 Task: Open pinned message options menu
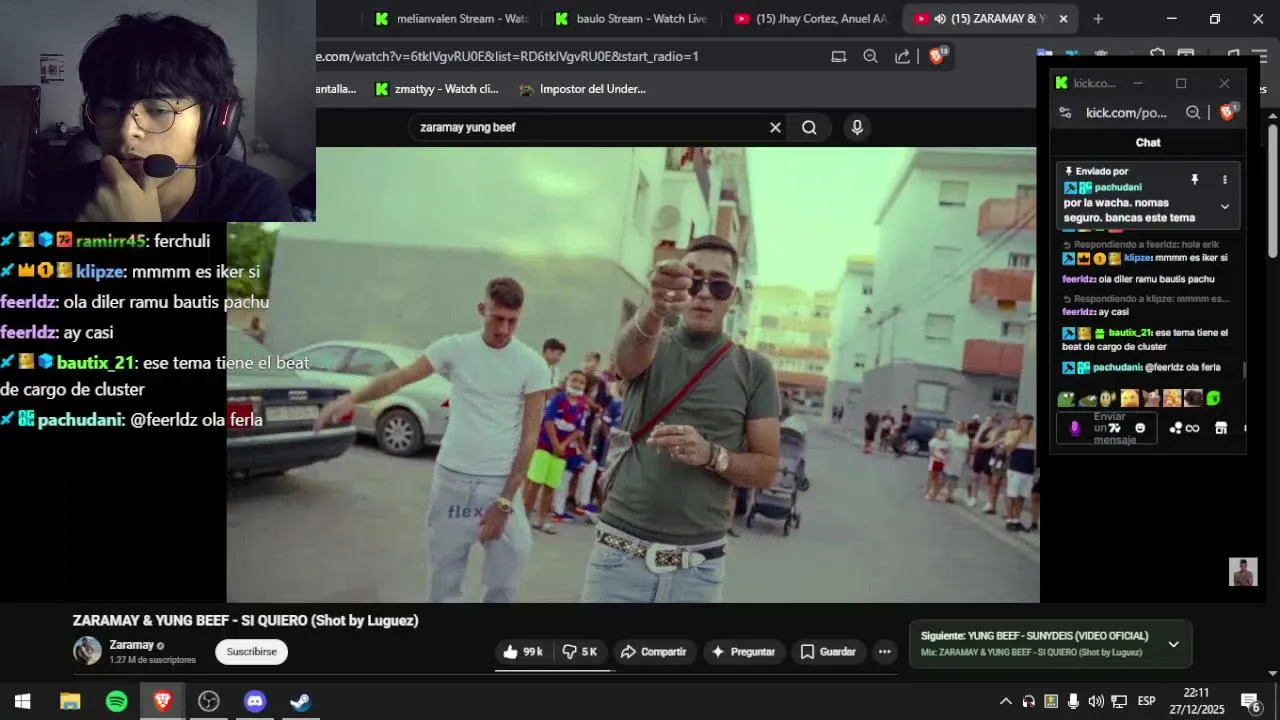point(1225,180)
